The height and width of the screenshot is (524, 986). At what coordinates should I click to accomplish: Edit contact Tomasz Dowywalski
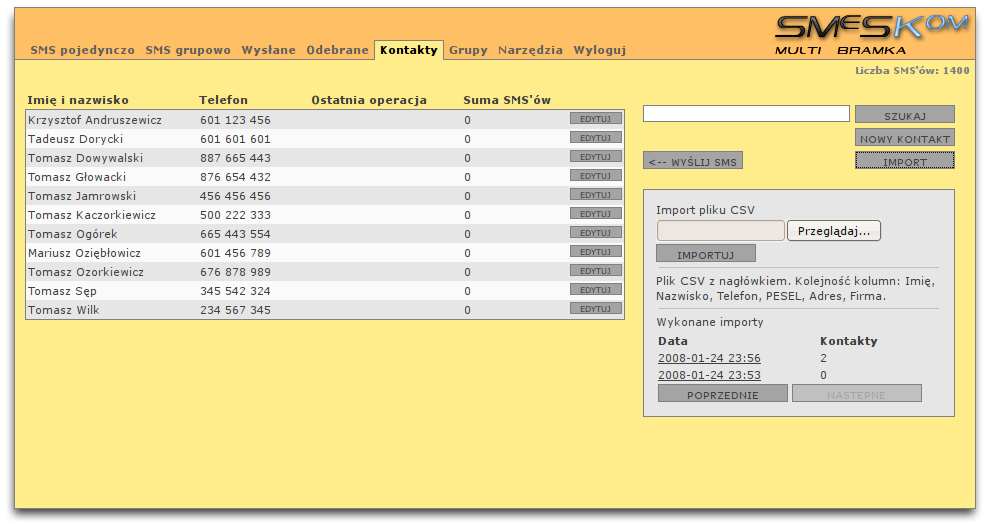pyautogui.click(x=596, y=157)
